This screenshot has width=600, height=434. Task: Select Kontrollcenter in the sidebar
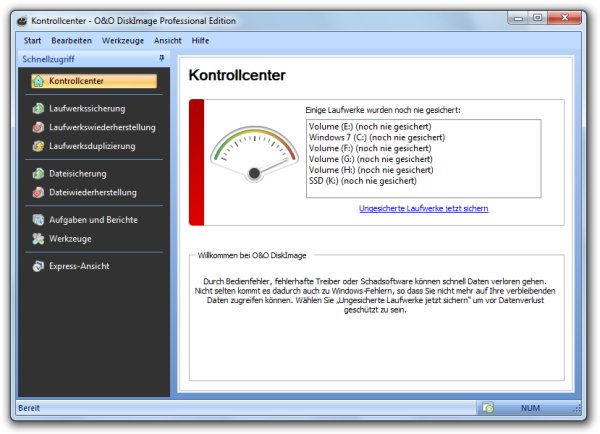(x=94, y=81)
